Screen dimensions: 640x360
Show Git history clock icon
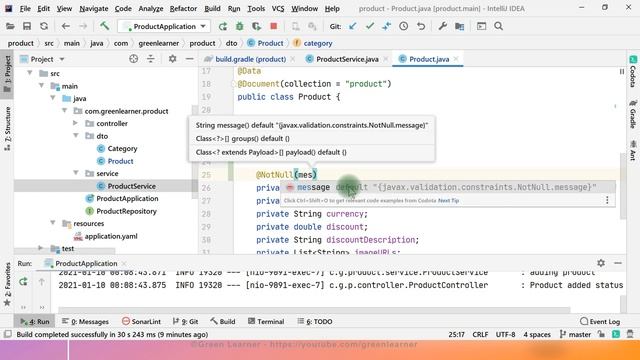pyautogui.click(x=404, y=27)
